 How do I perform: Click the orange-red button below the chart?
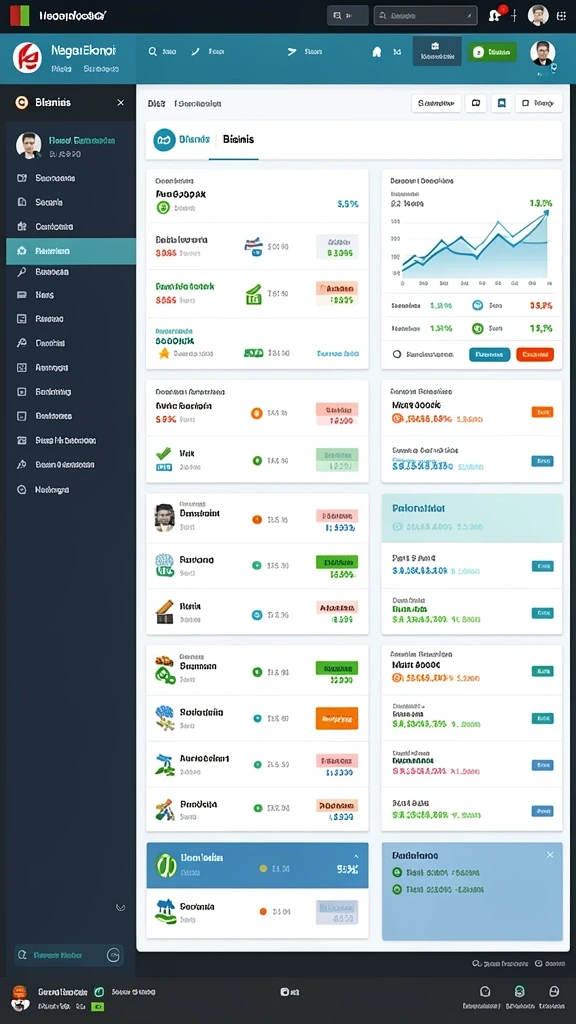click(535, 354)
